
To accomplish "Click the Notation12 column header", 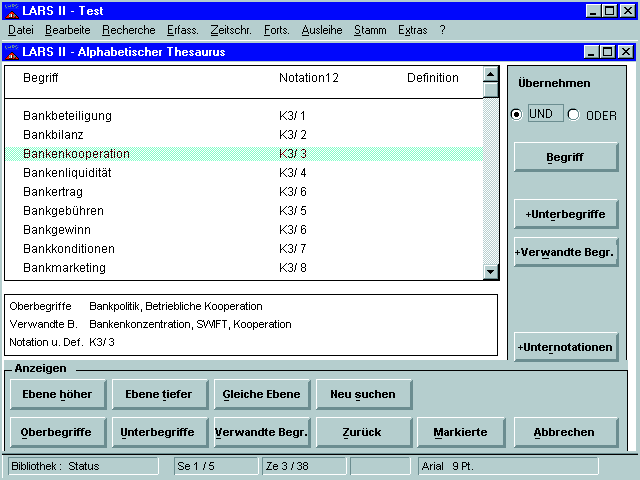I will point(309,78).
